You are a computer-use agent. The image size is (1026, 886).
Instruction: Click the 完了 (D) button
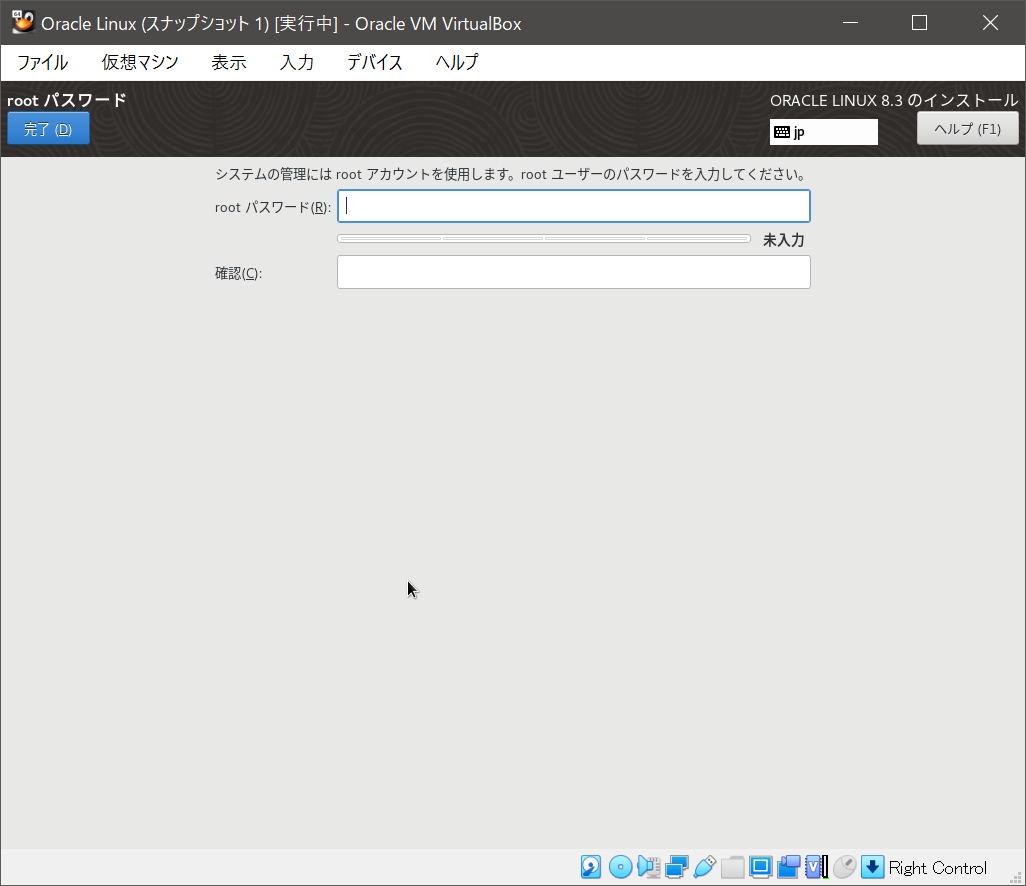pyautogui.click(x=48, y=129)
